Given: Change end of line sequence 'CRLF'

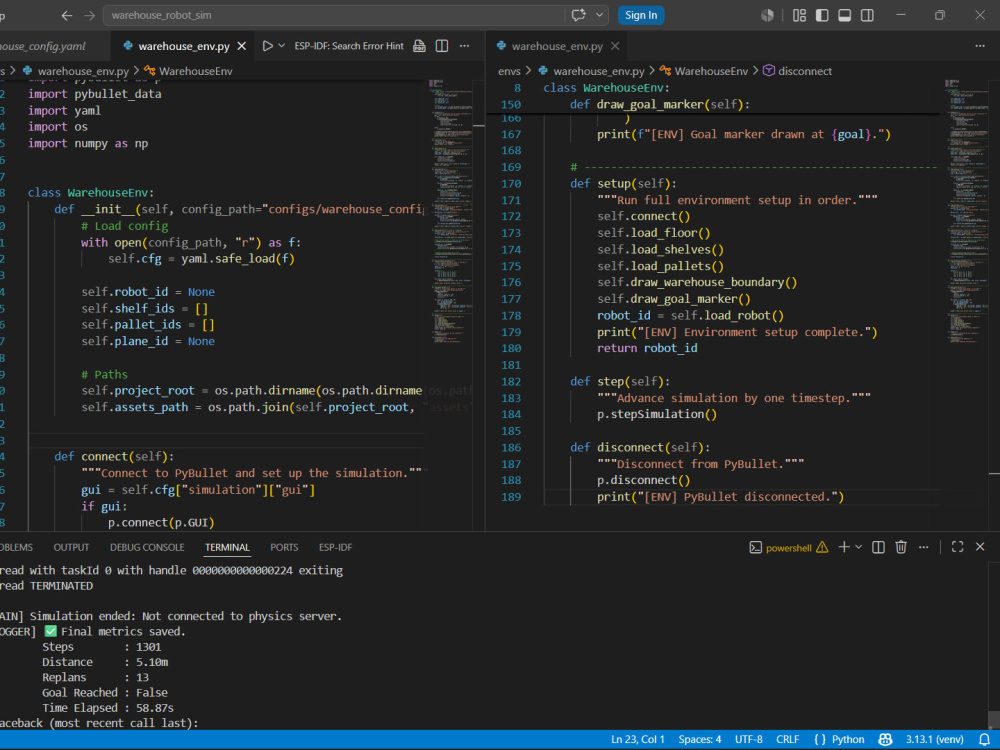Looking at the screenshot, I should click(x=788, y=740).
